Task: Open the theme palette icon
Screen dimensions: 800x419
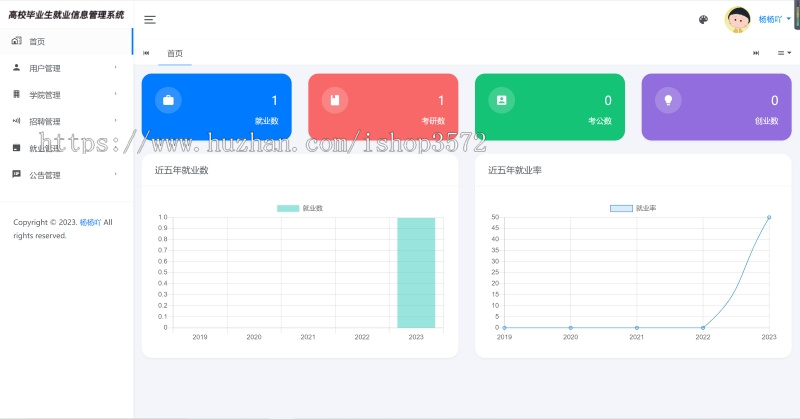Action: click(703, 20)
